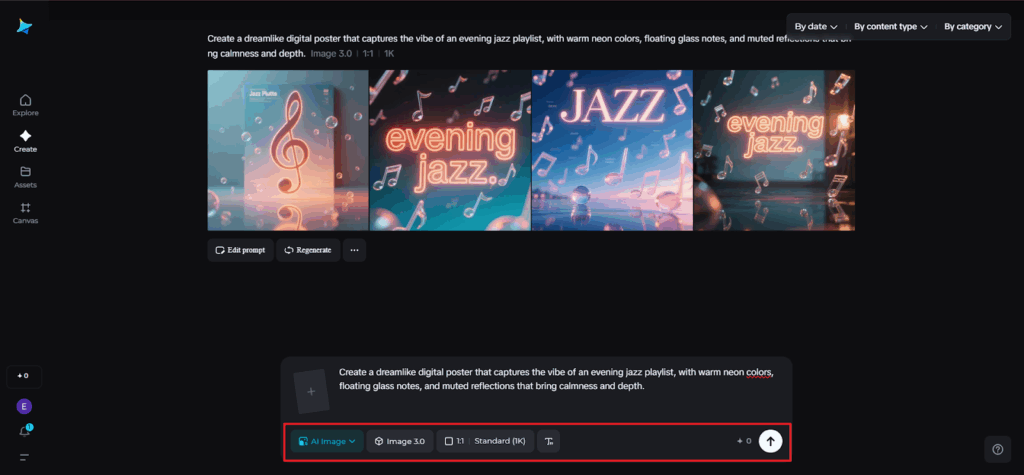
Task: Open the Canvas workspace in the sidebar
Action: pyautogui.click(x=25, y=212)
